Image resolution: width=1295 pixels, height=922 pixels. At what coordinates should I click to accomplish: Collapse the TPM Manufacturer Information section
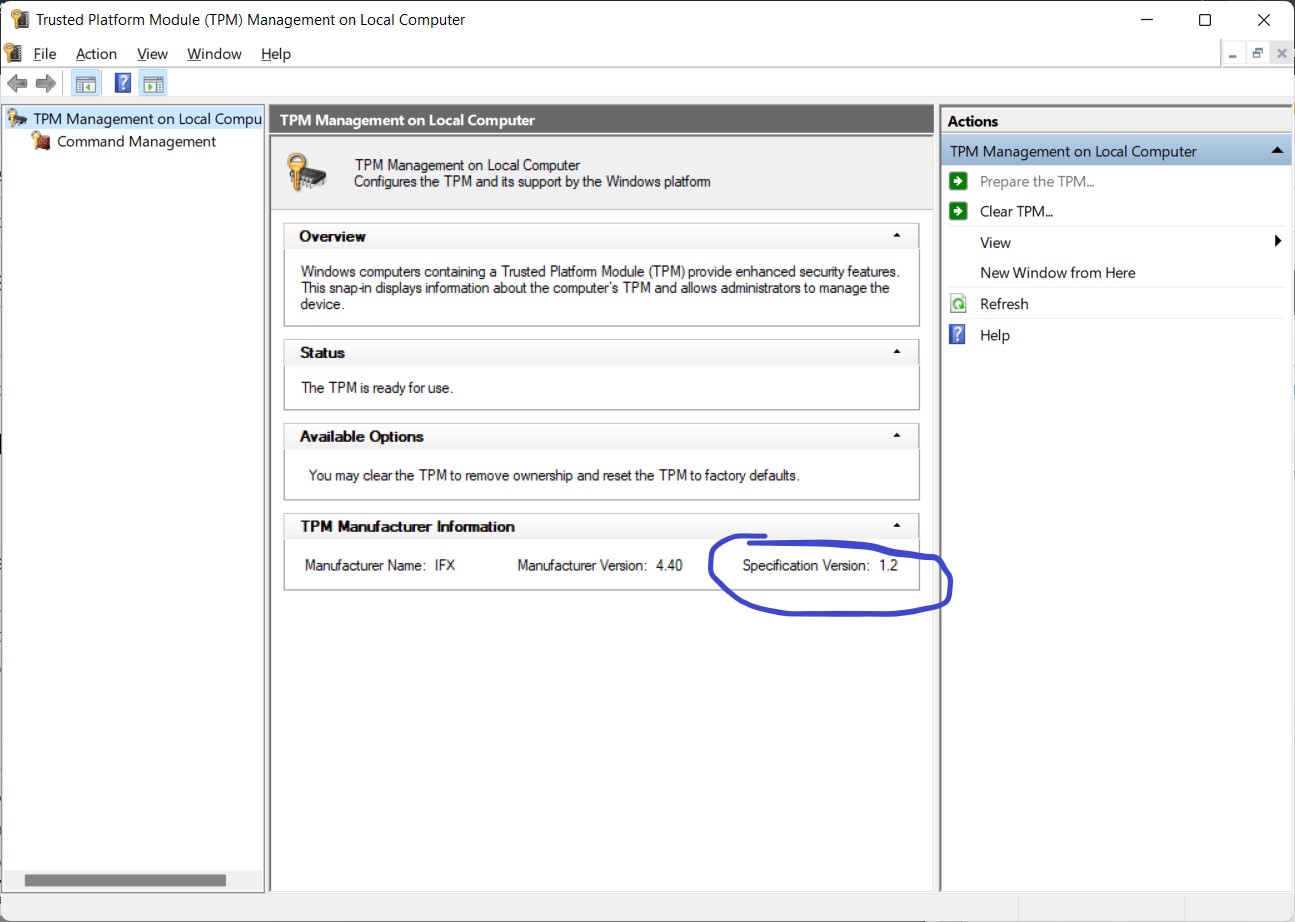897,526
